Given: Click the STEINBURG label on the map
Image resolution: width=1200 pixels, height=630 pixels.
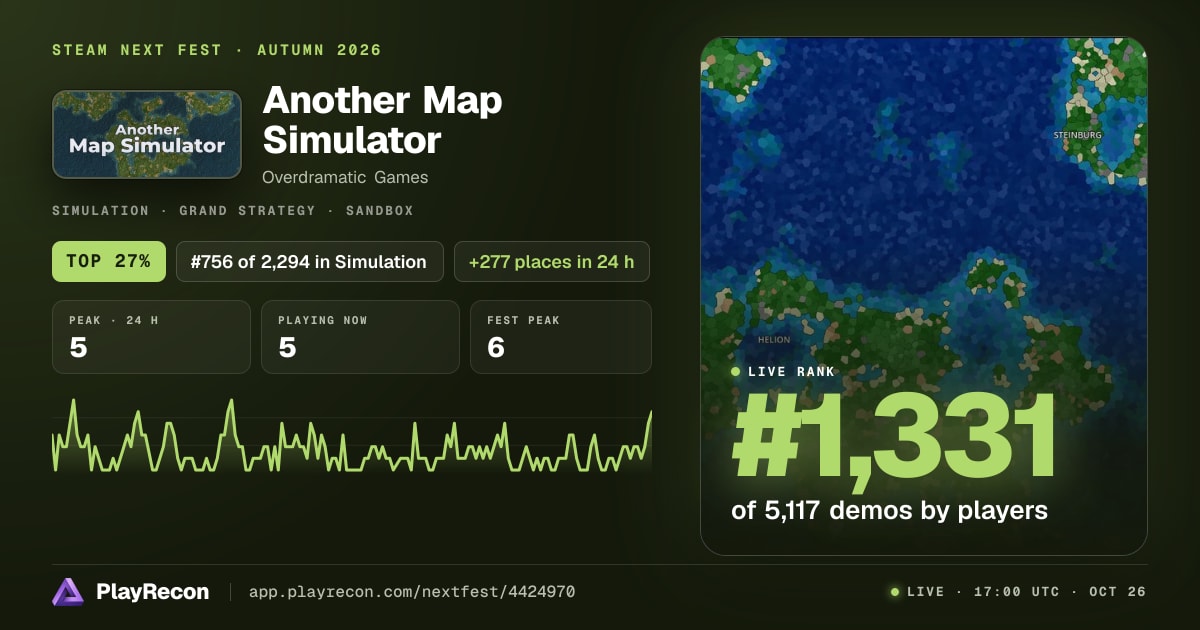Looking at the screenshot, I should [x=1078, y=134].
